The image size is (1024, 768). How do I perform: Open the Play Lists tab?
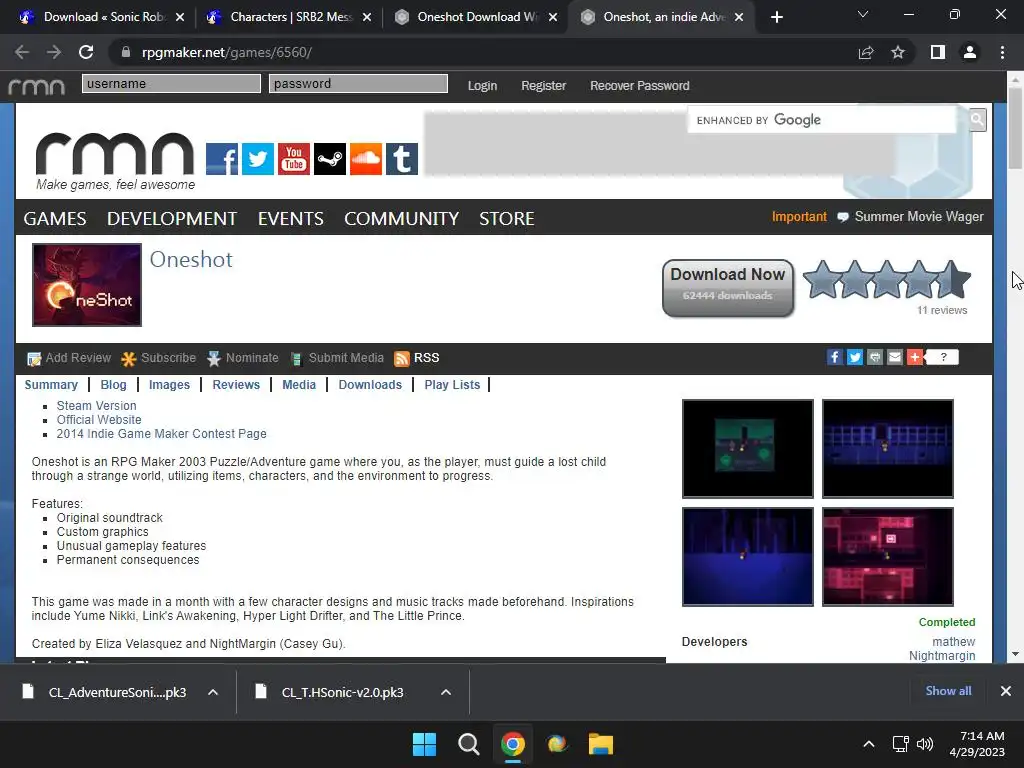click(x=452, y=385)
